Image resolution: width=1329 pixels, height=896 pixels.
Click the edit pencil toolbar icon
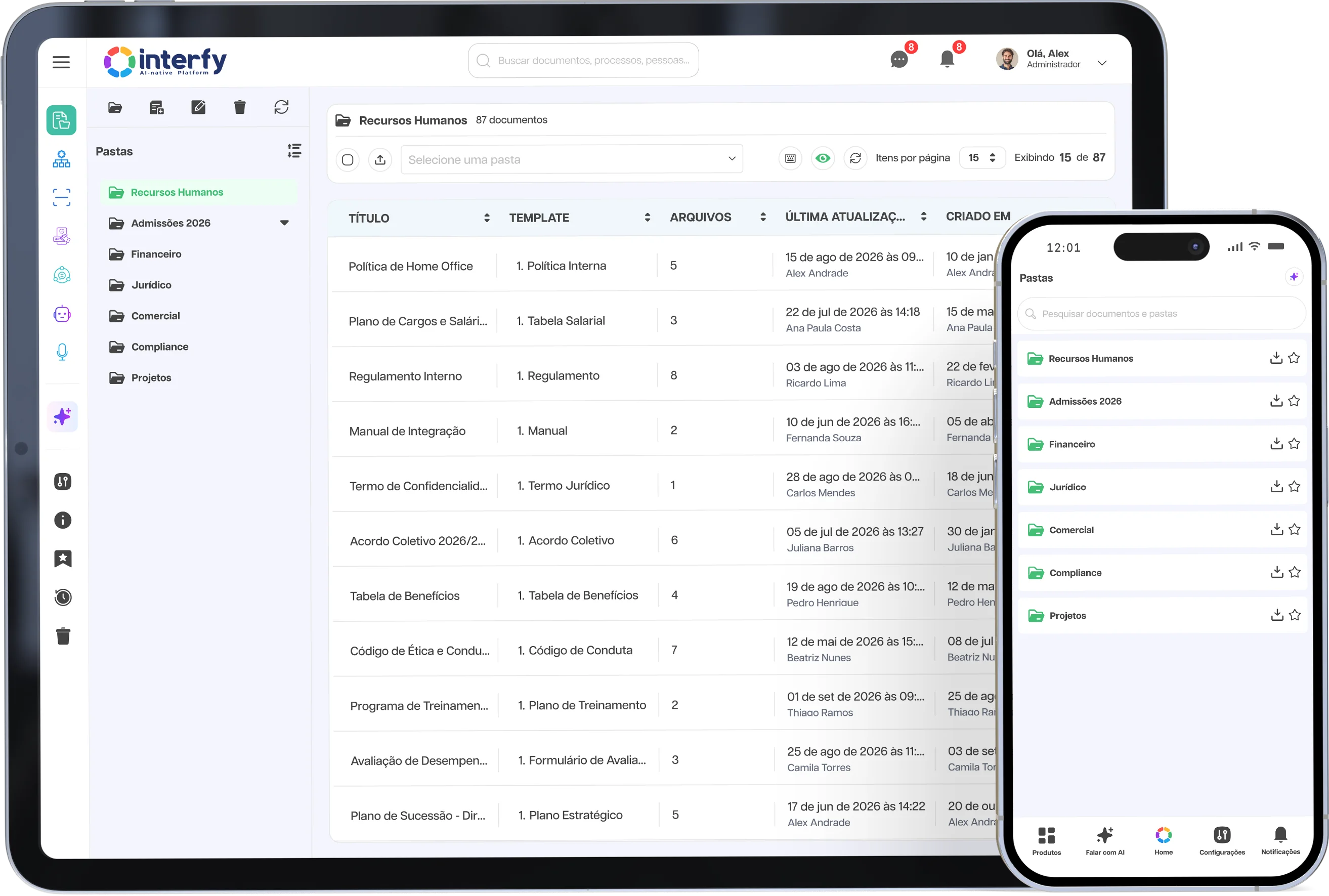198,107
